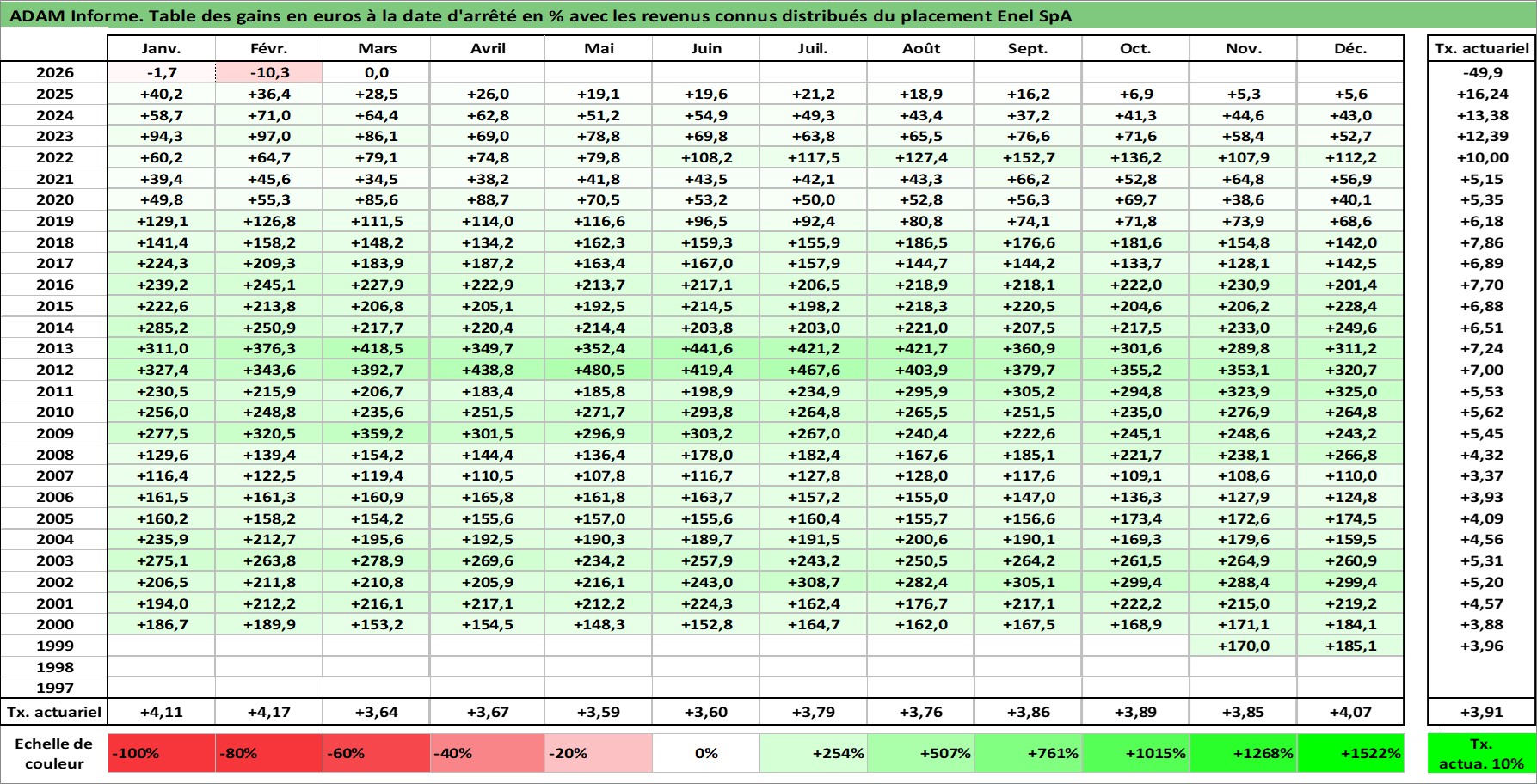Click the +467,6 cell for Juil. 2012
This screenshot has width=1537, height=784.
[x=814, y=371]
